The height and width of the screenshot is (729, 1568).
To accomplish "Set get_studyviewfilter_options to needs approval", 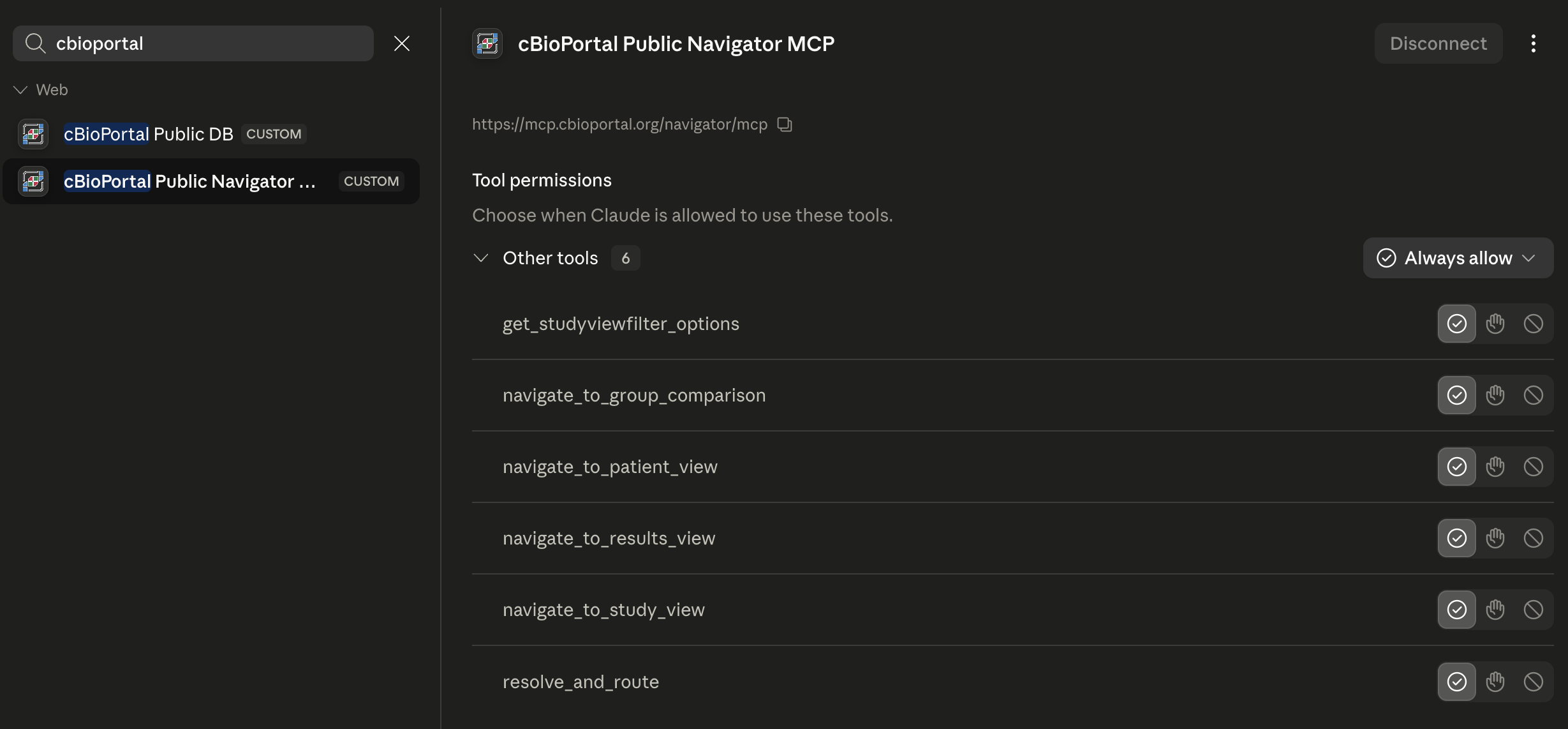I will [1495, 324].
